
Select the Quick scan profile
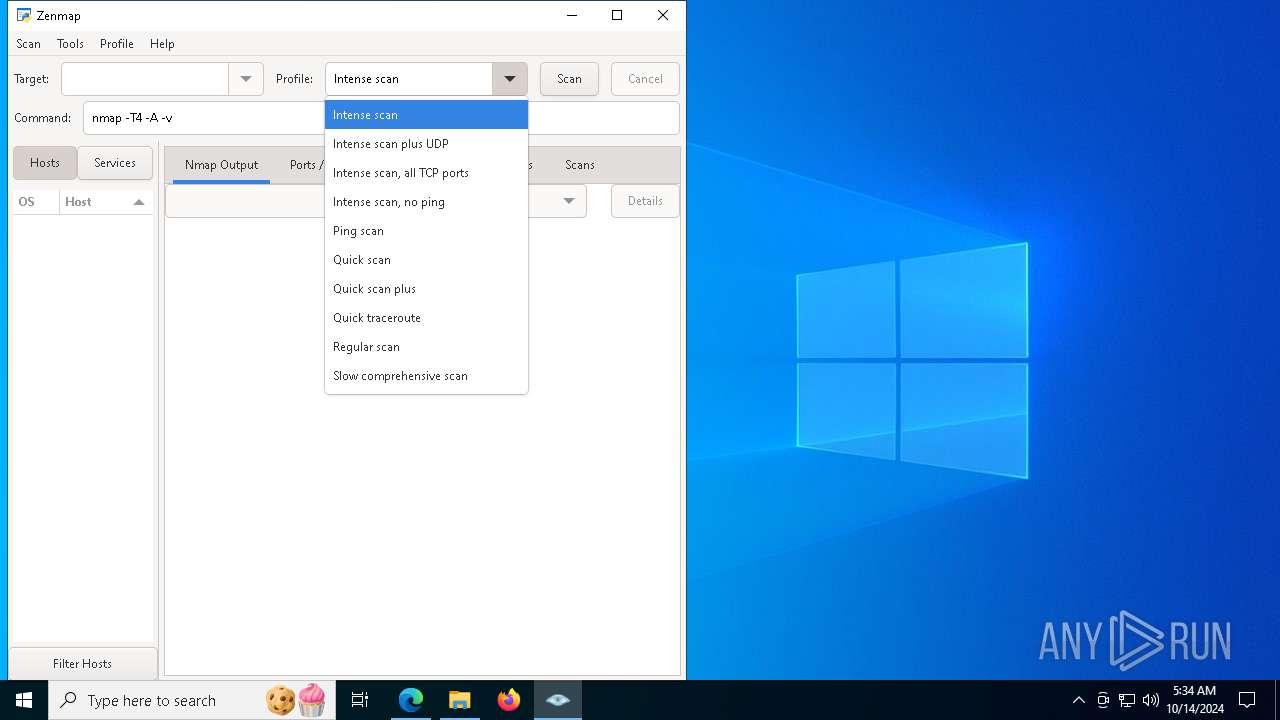(x=426, y=260)
